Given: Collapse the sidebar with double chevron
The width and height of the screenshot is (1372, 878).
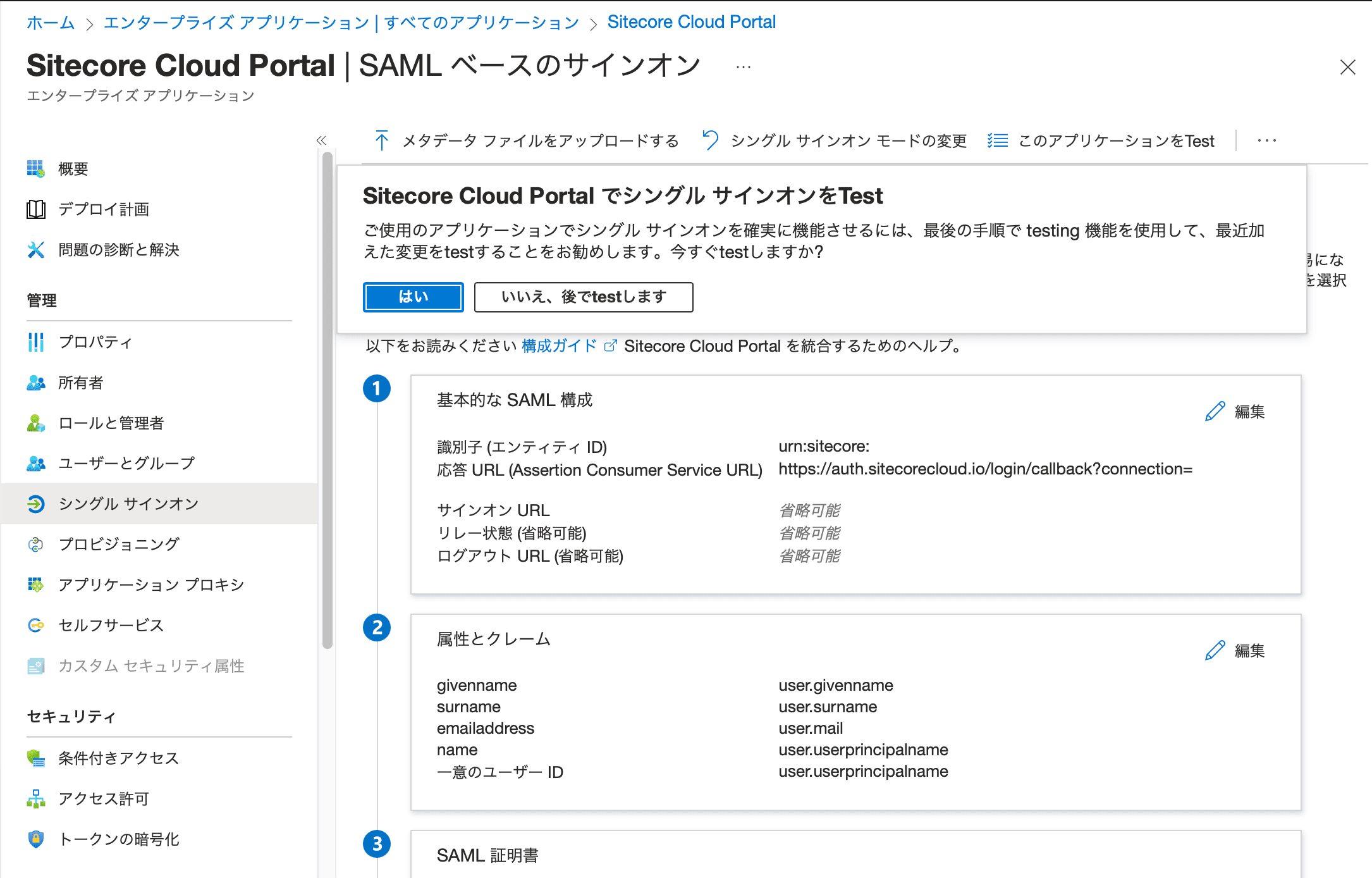Looking at the screenshot, I should tap(321, 140).
